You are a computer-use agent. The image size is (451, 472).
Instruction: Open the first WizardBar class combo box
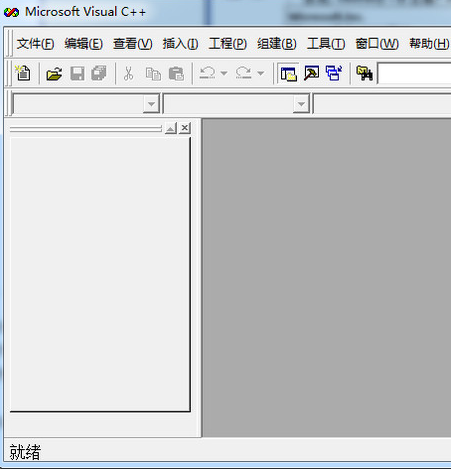click(86, 104)
